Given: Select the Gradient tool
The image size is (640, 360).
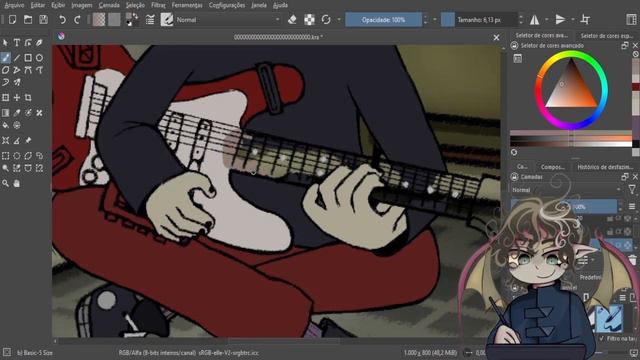Looking at the screenshot, I should (5, 113).
